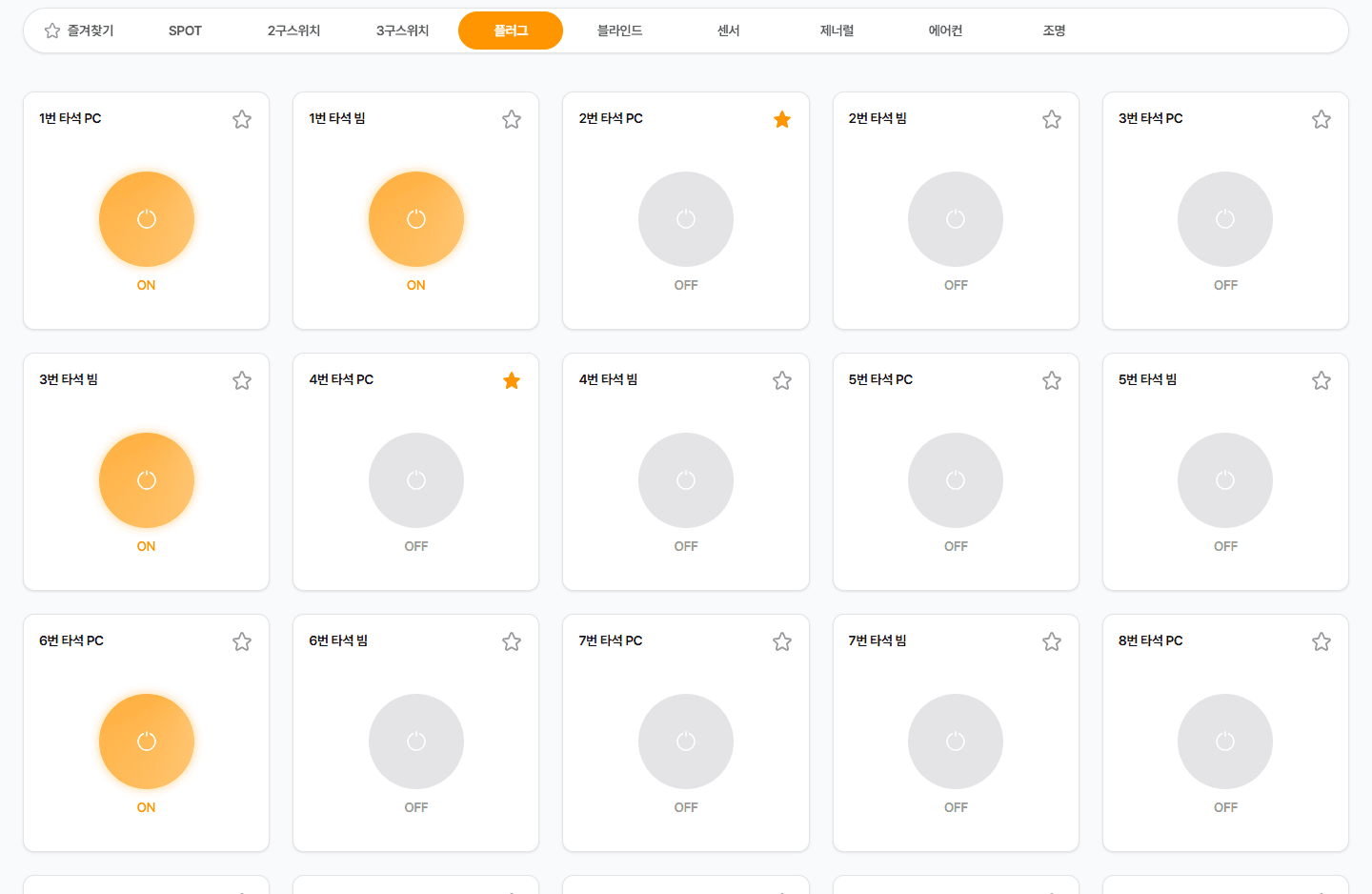Switch to the SPOT tab
The image size is (1372, 894).
pyautogui.click(x=185, y=30)
